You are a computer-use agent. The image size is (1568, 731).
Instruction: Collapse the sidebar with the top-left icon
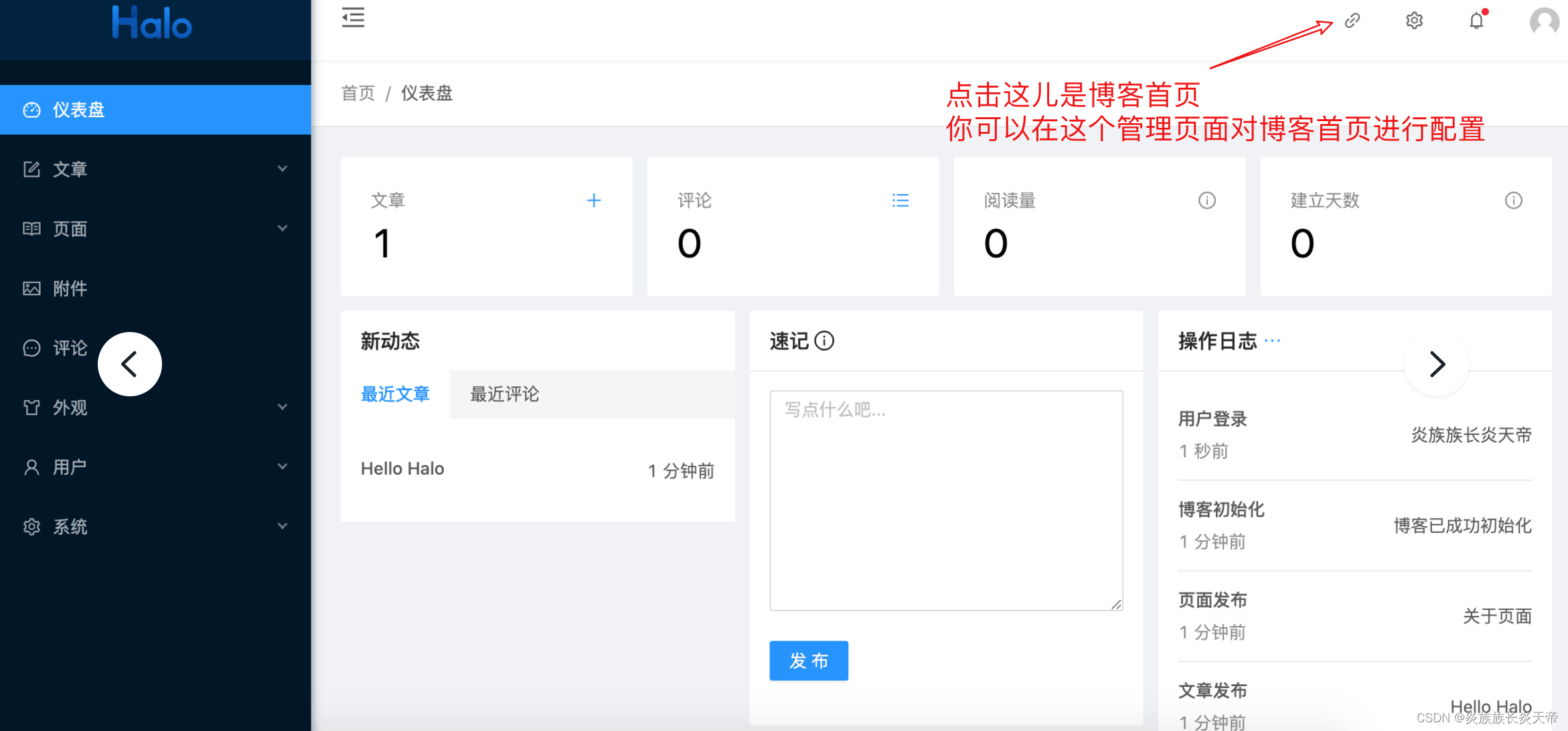(x=353, y=18)
